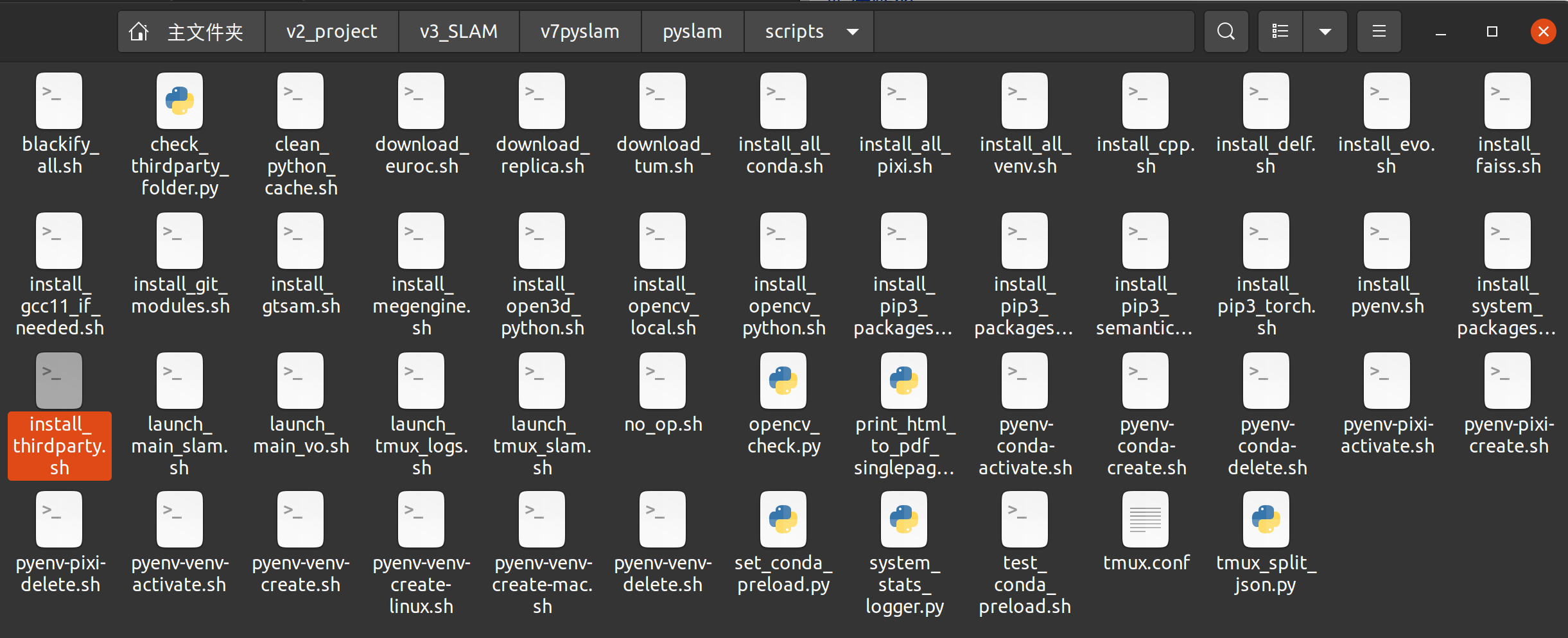Open the hamburger main menu
The height and width of the screenshot is (638, 1568).
click(x=1379, y=31)
